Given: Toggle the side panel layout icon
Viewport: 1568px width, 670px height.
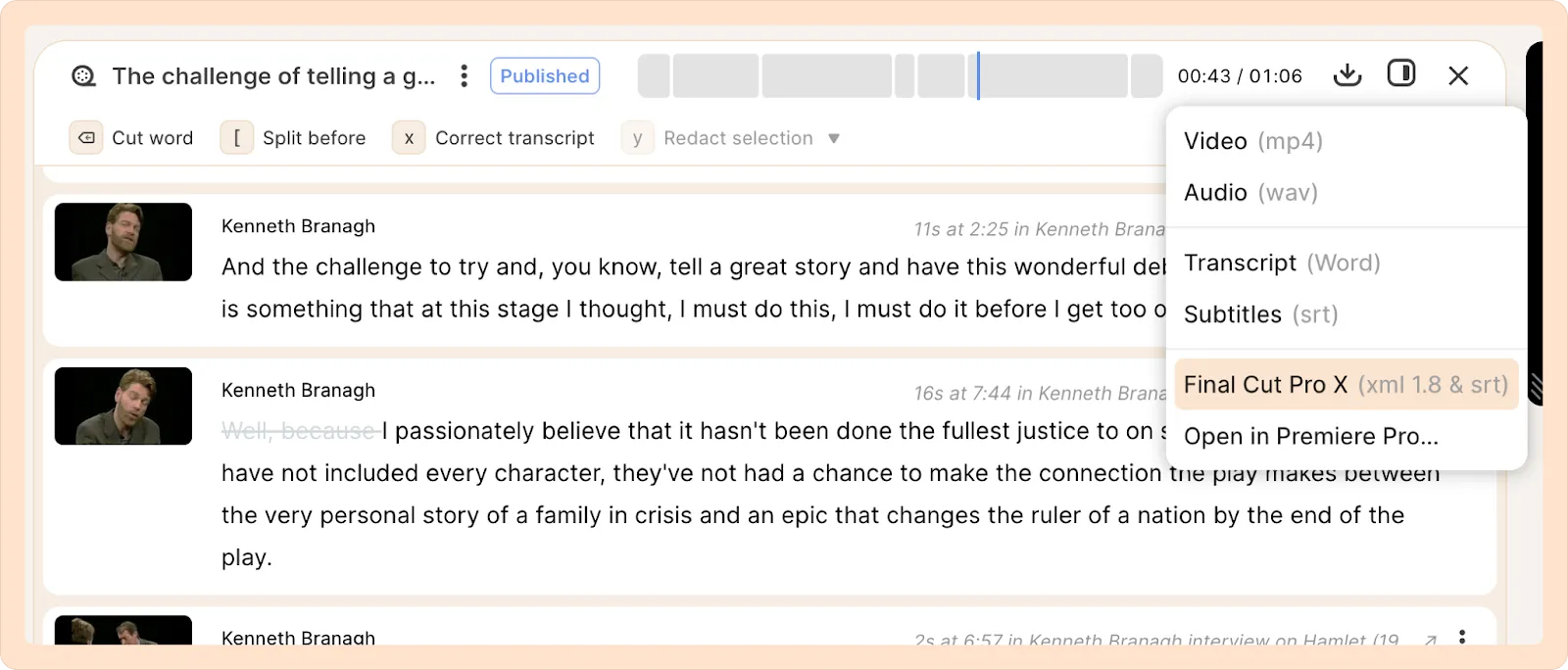Looking at the screenshot, I should 1401,74.
